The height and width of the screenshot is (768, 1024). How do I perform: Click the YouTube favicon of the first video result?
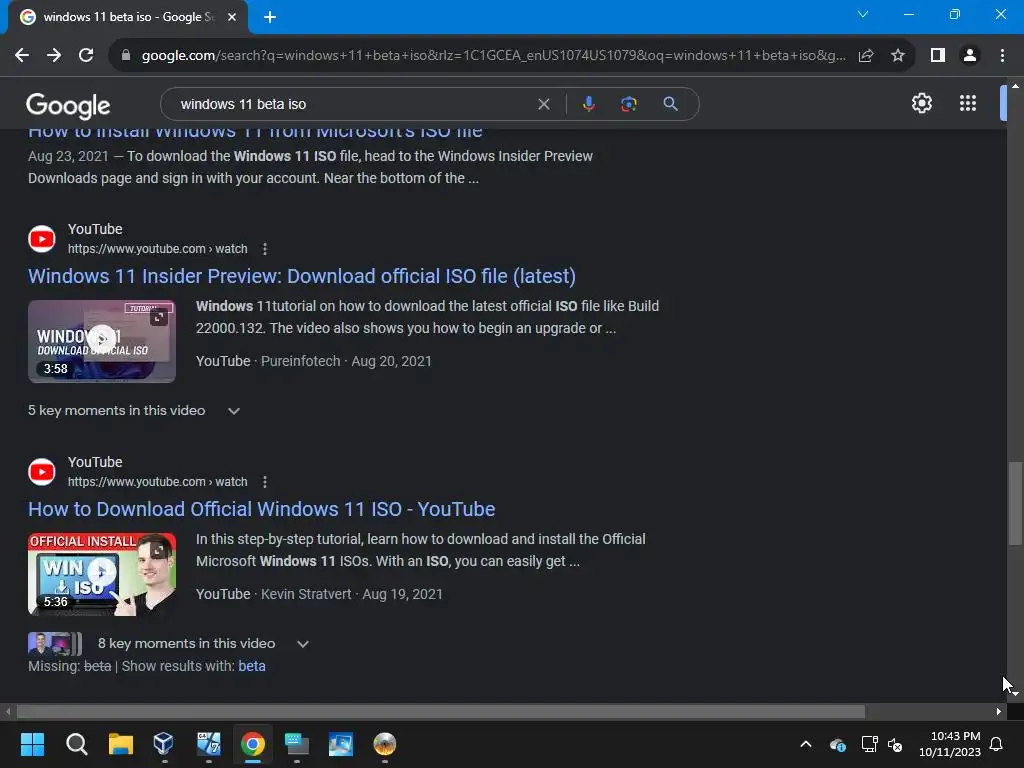42,239
